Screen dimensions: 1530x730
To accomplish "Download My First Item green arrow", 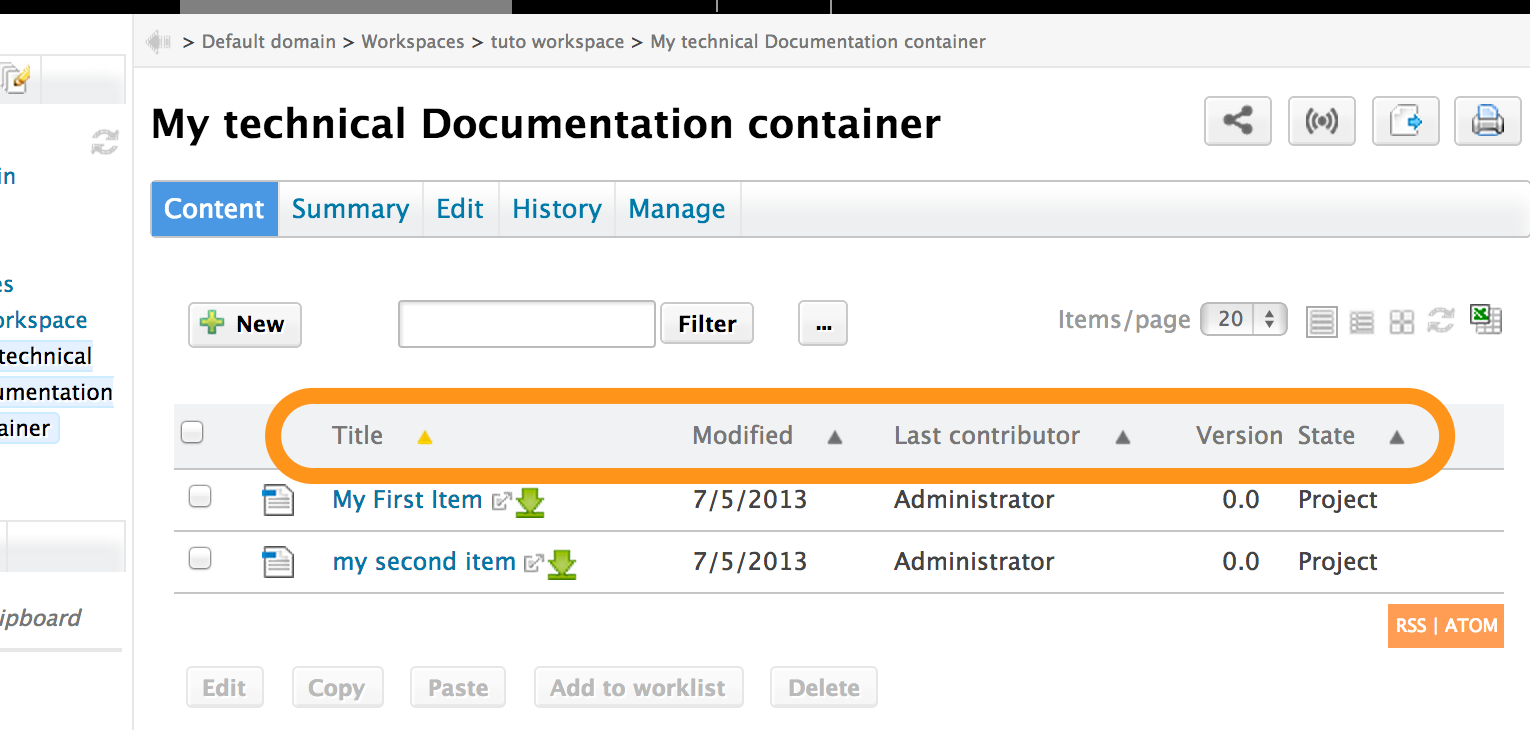I will (530, 502).
